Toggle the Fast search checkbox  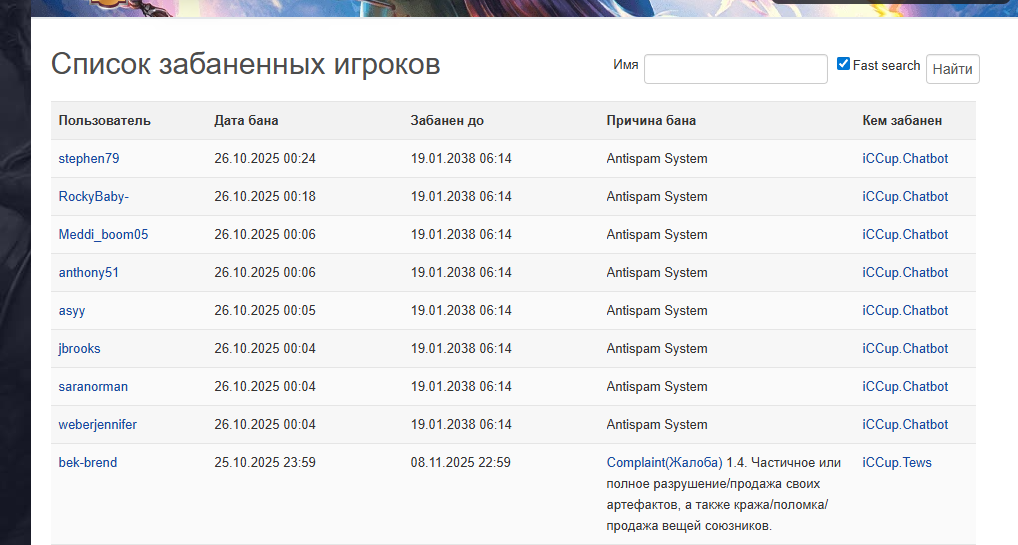[843, 64]
